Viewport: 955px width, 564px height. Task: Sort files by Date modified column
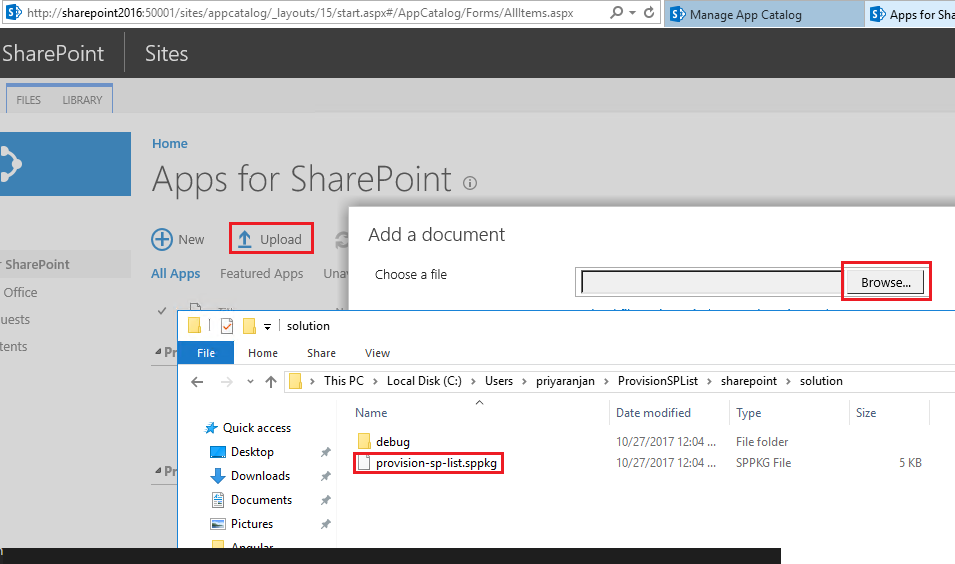point(653,412)
